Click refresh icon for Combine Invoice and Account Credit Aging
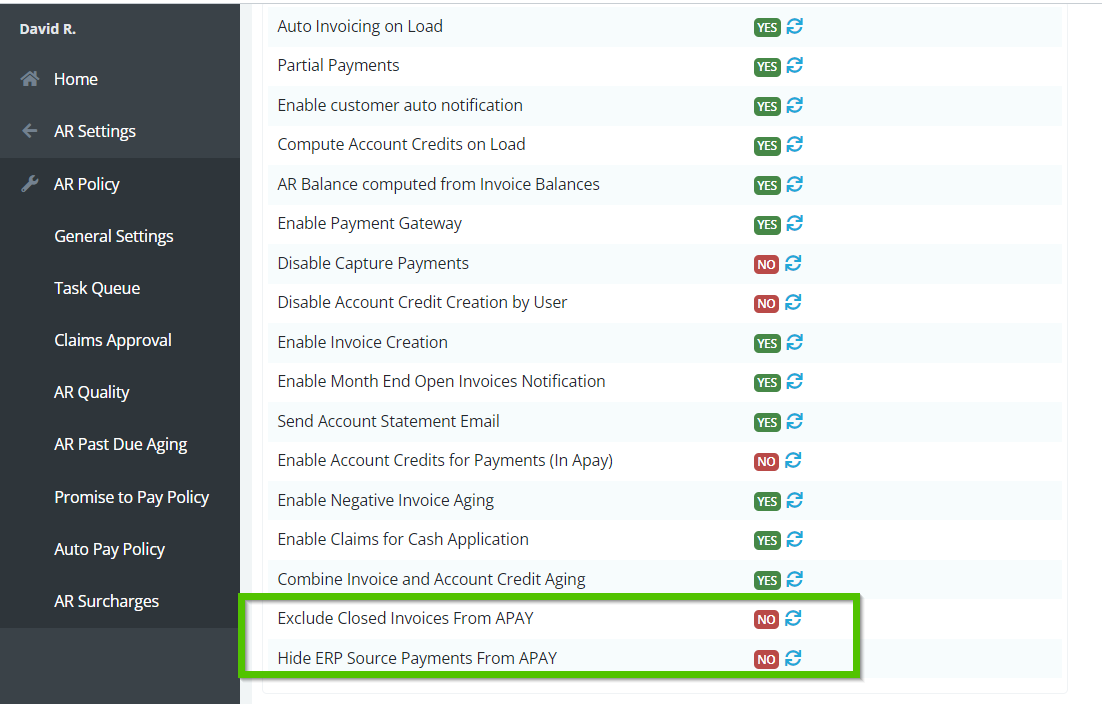Viewport: 1102px width, 704px height. click(x=794, y=580)
